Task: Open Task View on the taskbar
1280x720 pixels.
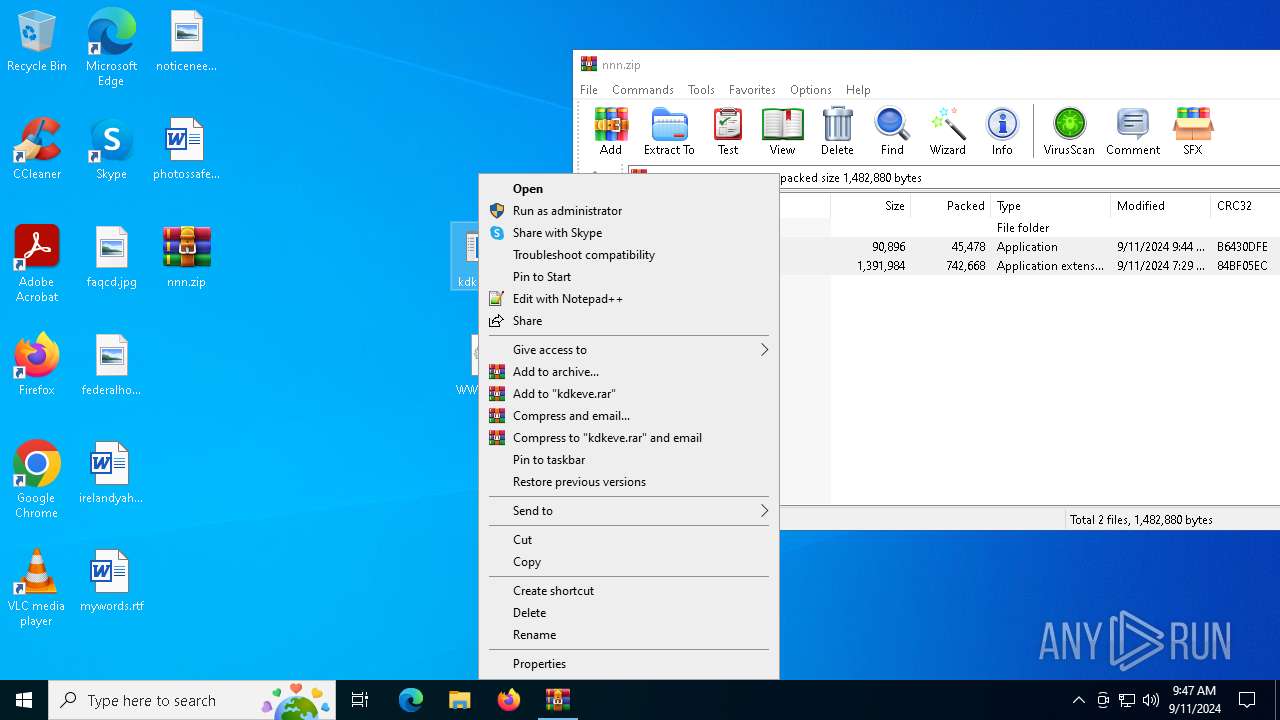Action: click(360, 700)
